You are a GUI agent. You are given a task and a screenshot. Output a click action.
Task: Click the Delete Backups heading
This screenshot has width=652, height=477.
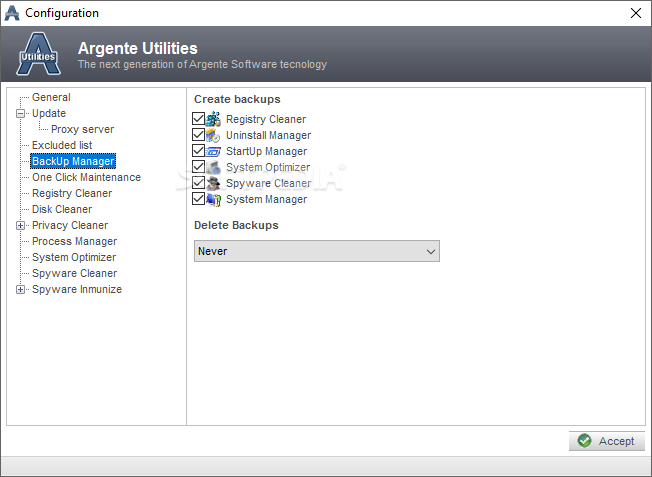[236, 225]
